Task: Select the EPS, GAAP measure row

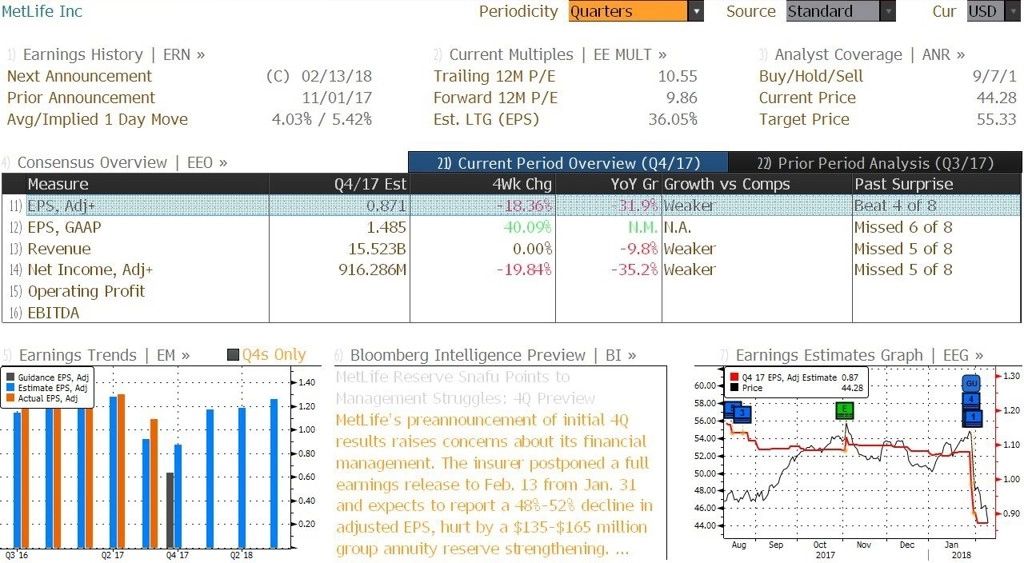Action: pyautogui.click(x=511, y=227)
